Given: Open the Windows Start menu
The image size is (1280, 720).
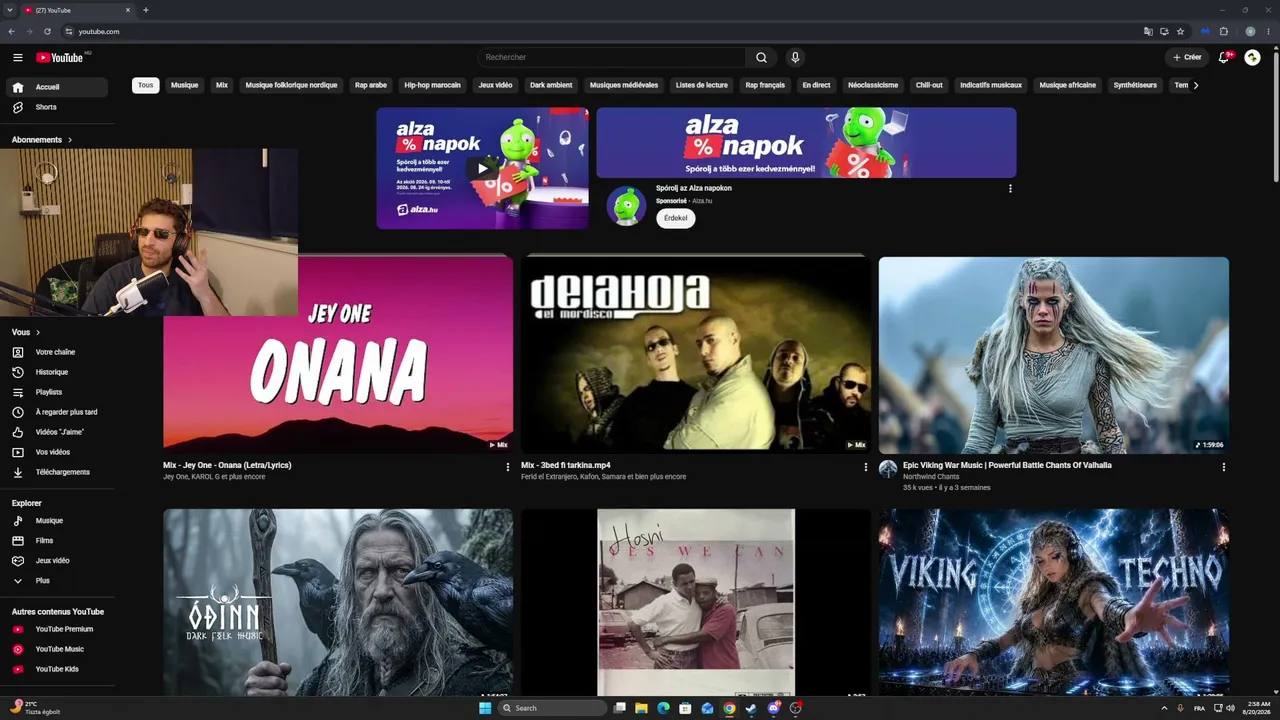Looking at the screenshot, I should tap(485, 708).
